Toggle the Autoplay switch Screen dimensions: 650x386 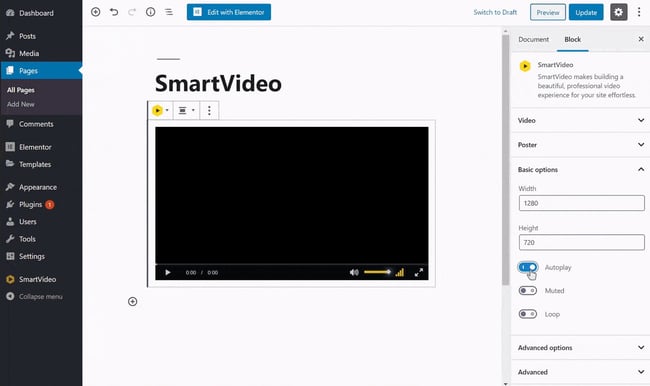pos(528,267)
